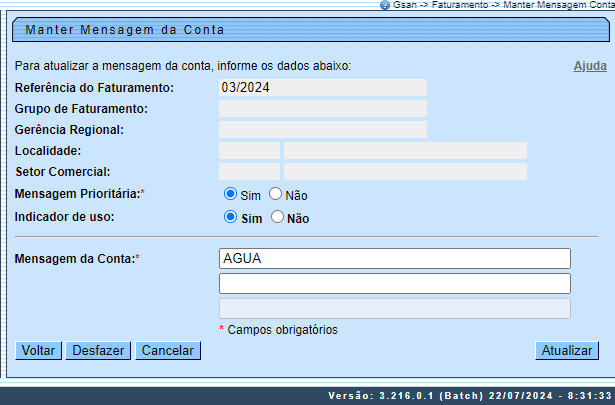The image size is (615, 405).
Task: Click the empty second Mensagem da Conta line
Action: [394, 284]
